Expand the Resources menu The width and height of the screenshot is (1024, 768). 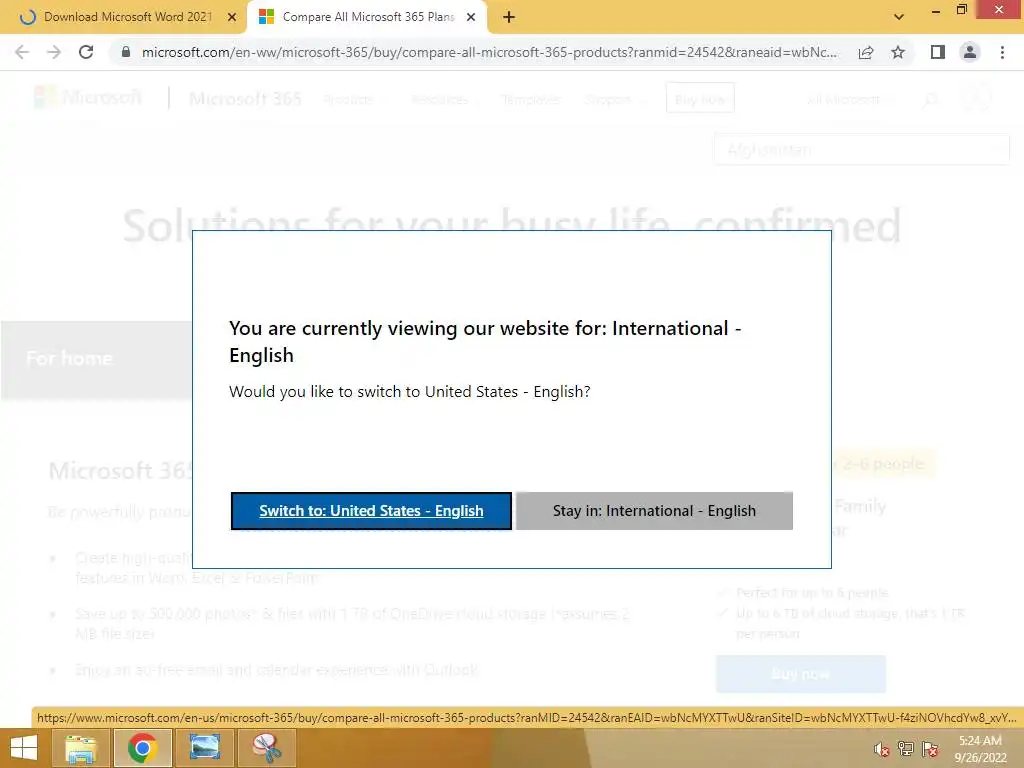(446, 99)
